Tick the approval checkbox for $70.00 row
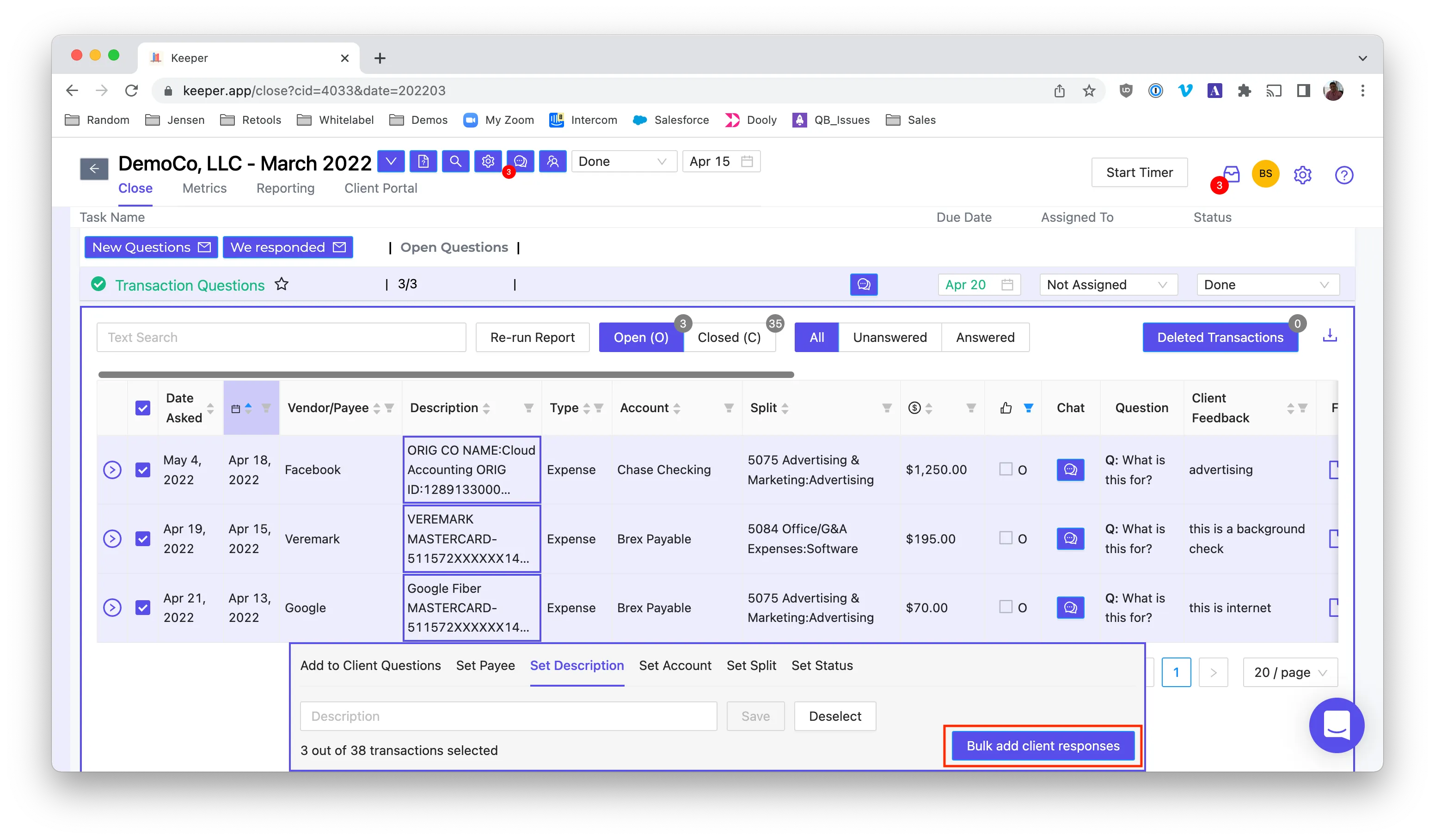This screenshot has width=1435, height=840. pos(1006,607)
